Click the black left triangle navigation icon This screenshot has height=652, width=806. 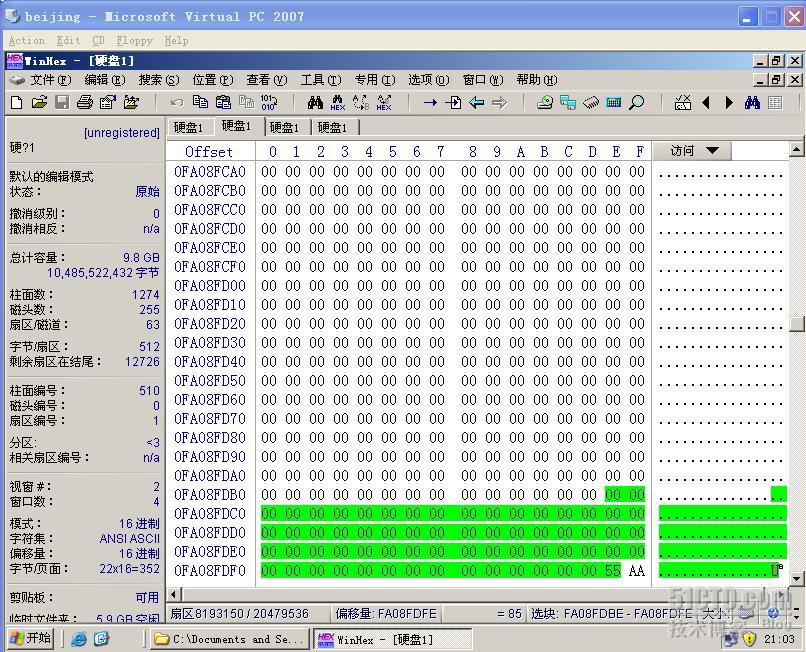coord(706,103)
